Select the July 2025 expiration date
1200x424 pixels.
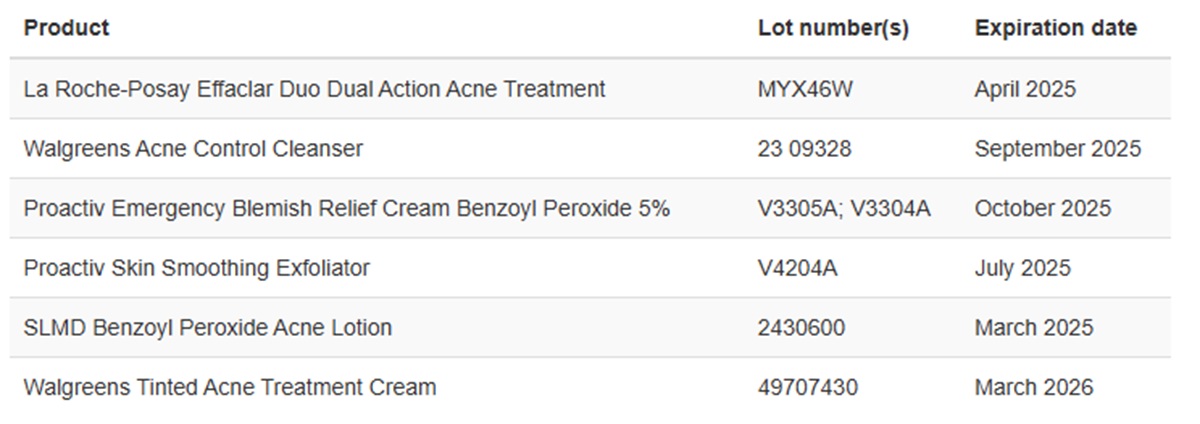(x=1022, y=268)
